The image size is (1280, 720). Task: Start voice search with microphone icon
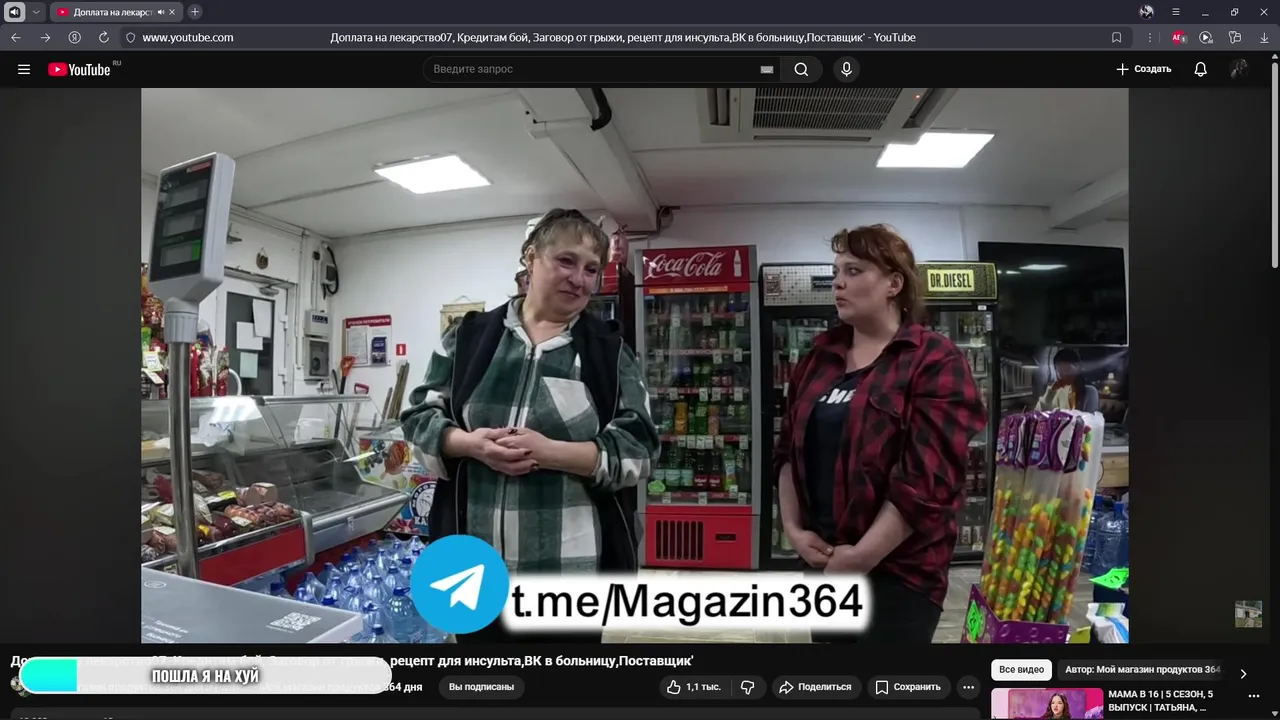tap(847, 69)
